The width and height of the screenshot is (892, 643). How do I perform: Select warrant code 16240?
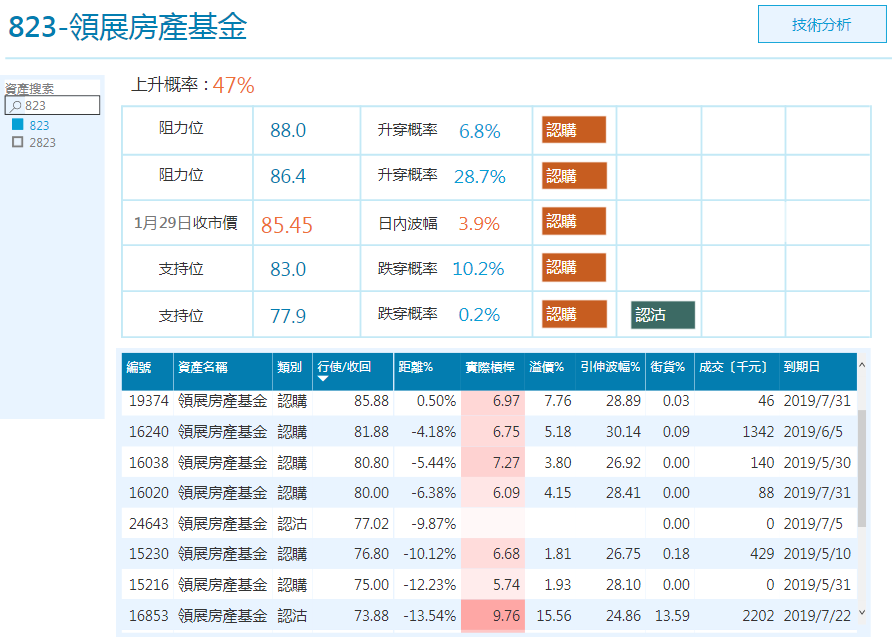[x=148, y=432]
